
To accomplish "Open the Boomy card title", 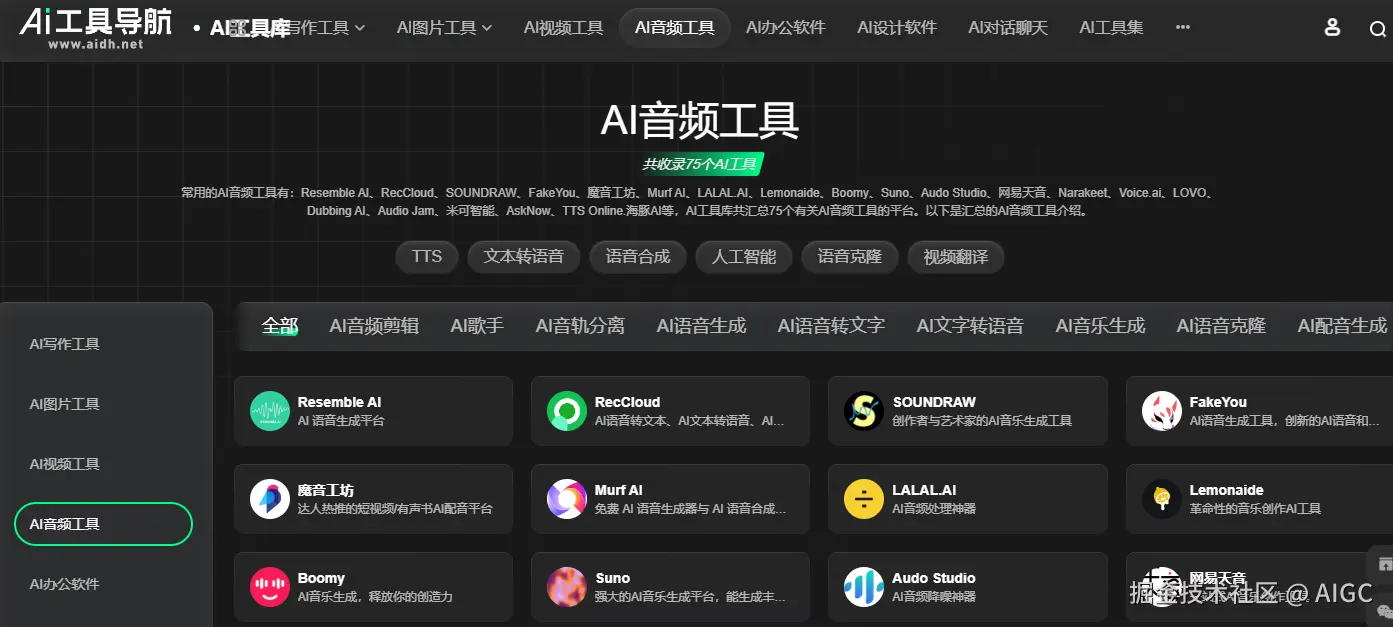I will click(x=321, y=578).
